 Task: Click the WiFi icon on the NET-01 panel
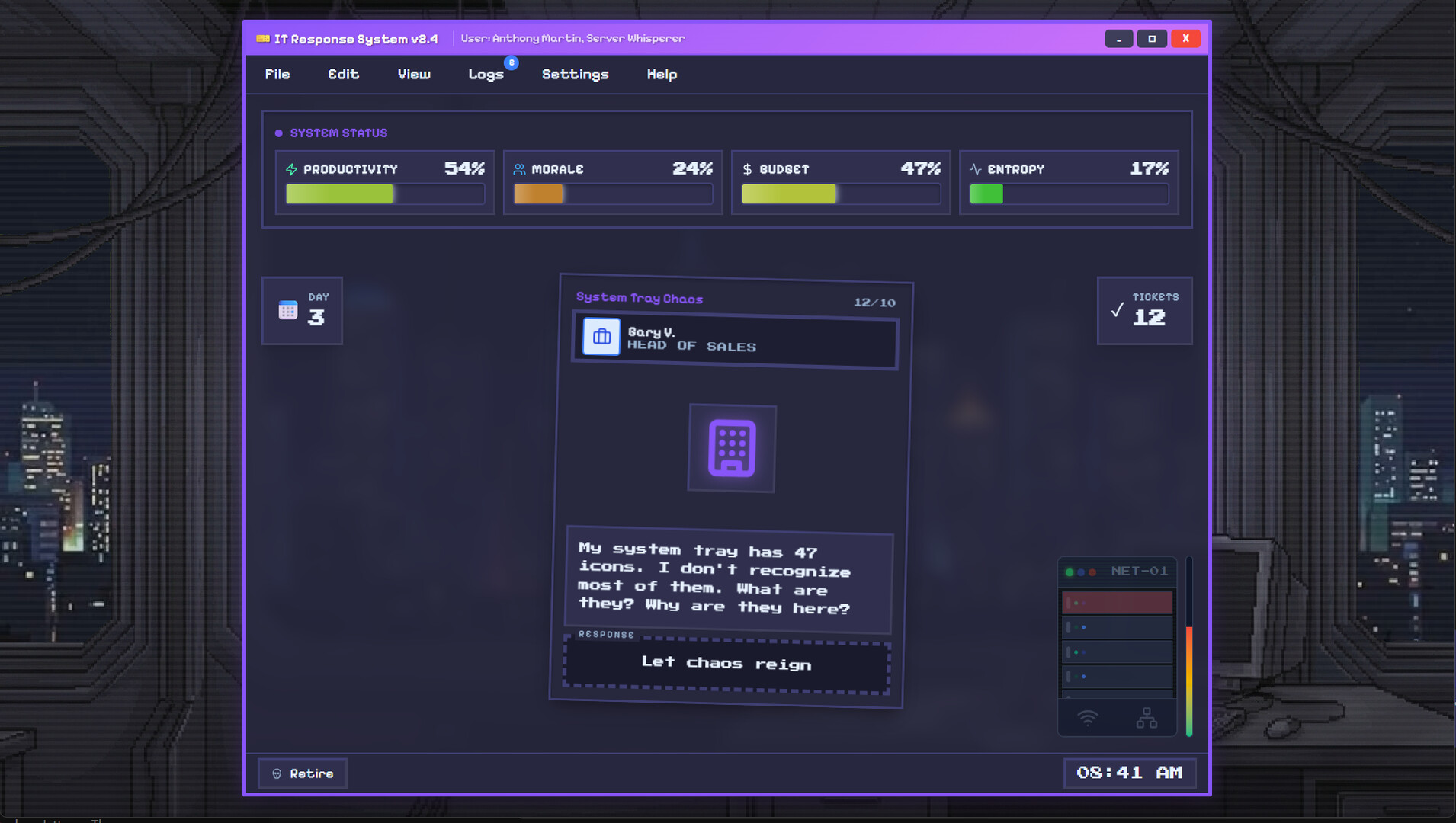[x=1088, y=715]
